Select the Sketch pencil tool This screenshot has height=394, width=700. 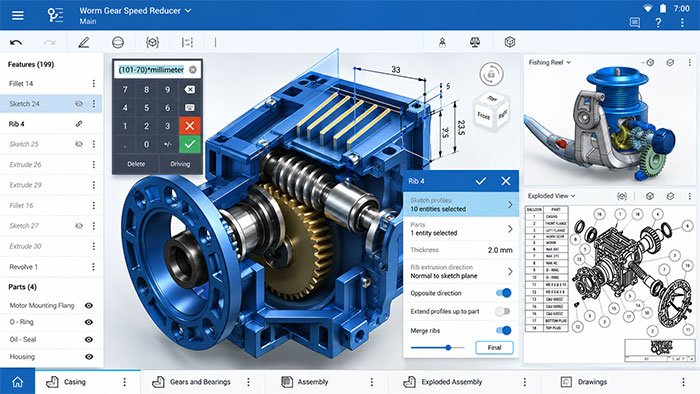tap(83, 42)
